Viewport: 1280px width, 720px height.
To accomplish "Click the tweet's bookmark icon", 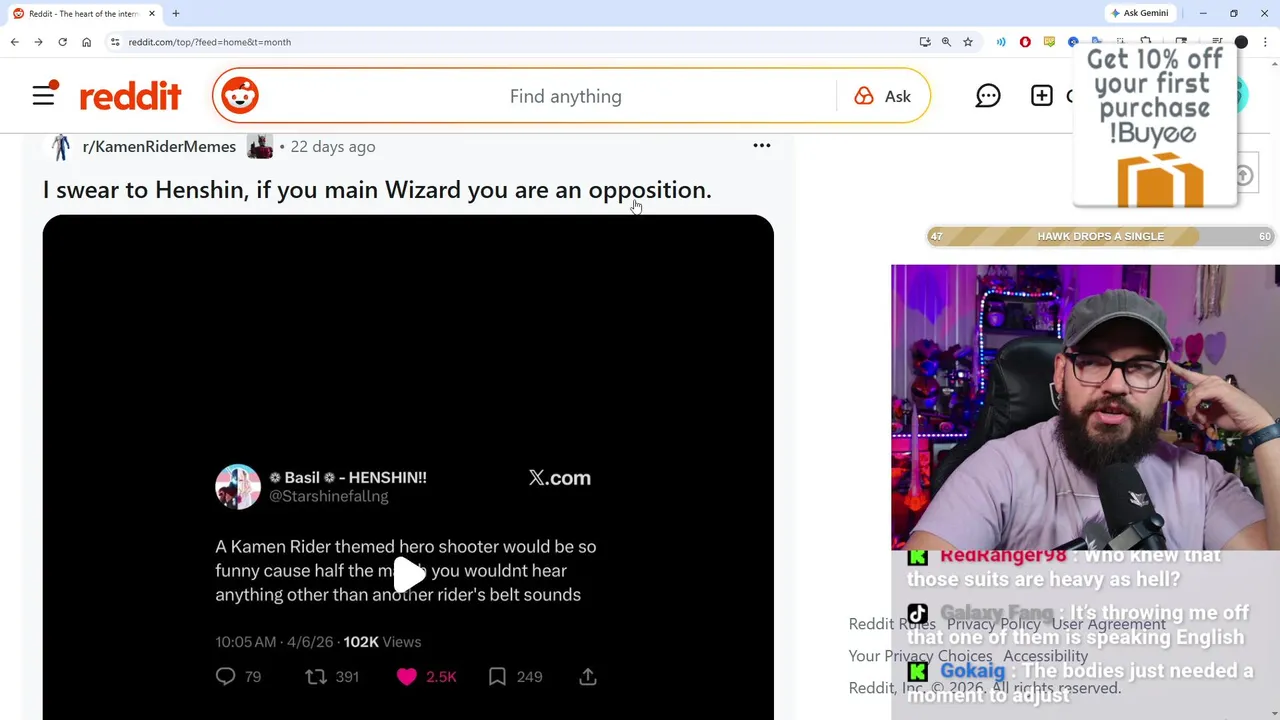I will point(497,677).
